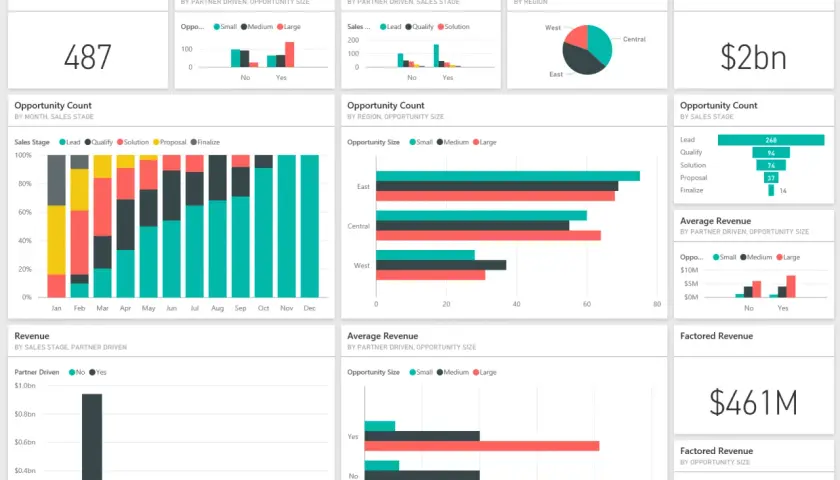Click the '$0.6bn' axis label in the Revenue chart
This screenshot has height=480, width=840.
click(25, 442)
